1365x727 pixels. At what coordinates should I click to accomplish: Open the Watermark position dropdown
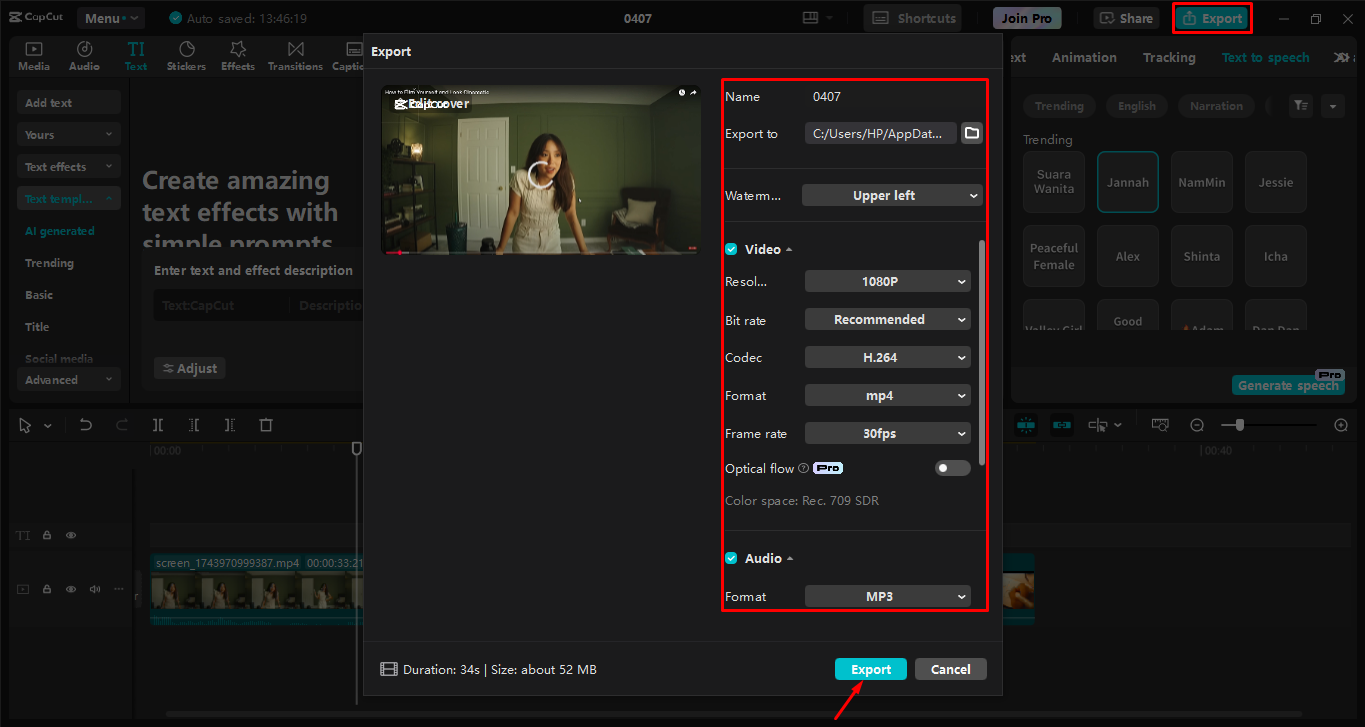point(892,195)
